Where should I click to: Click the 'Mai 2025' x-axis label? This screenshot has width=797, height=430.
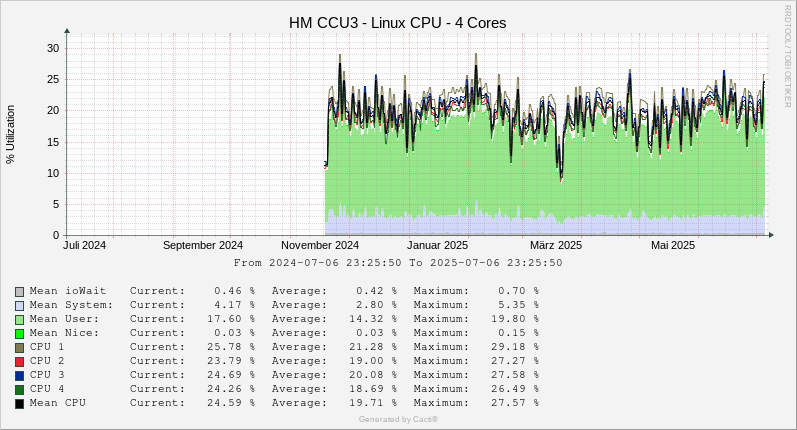click(672, 245)
